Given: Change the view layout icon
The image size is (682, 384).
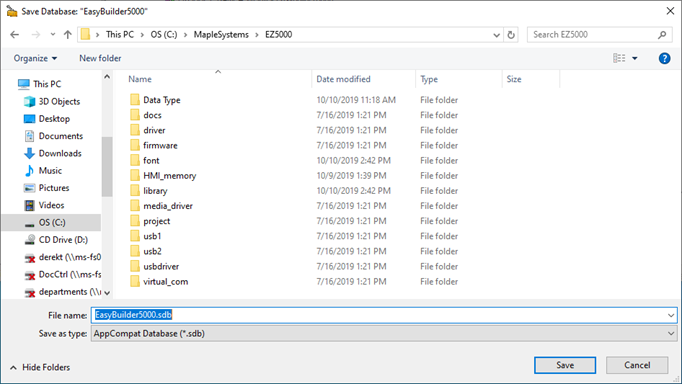Looking at the screenshot, I should tap(619, 58).
